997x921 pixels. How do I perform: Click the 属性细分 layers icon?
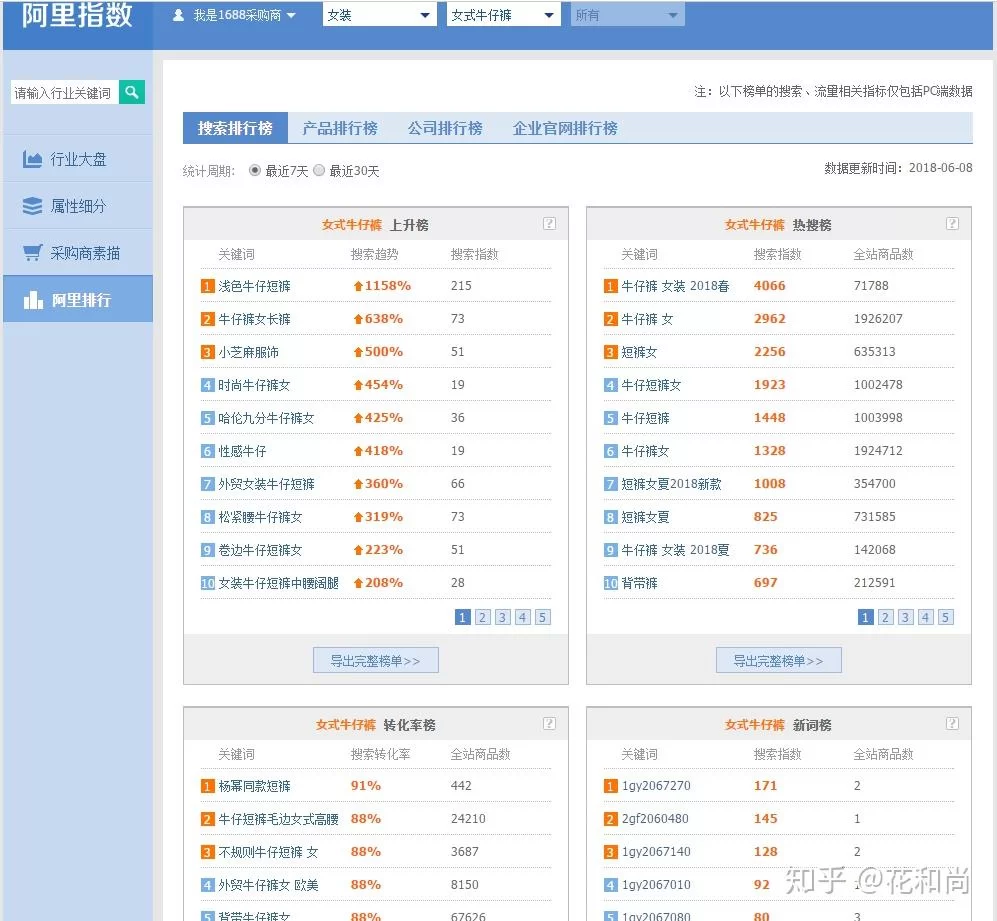pyautogui.click(x=32, y=206)
